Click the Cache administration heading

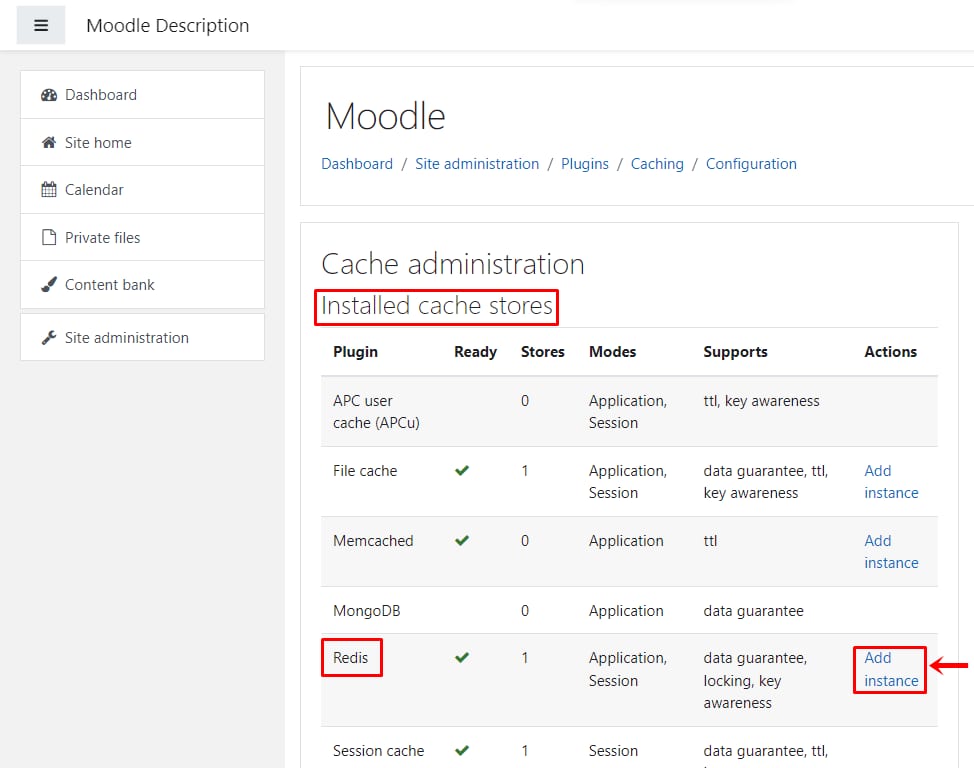click(453, 264)
